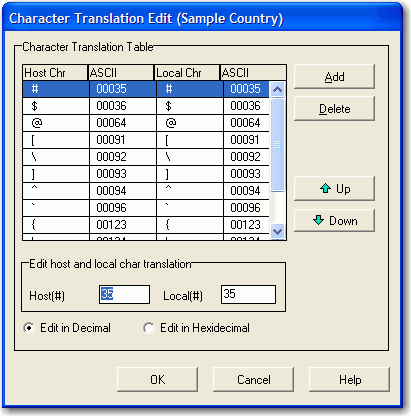Viewport: 411px width, 416px height.
Task: Click the Delete button
Action: click(x=334, y=109)
